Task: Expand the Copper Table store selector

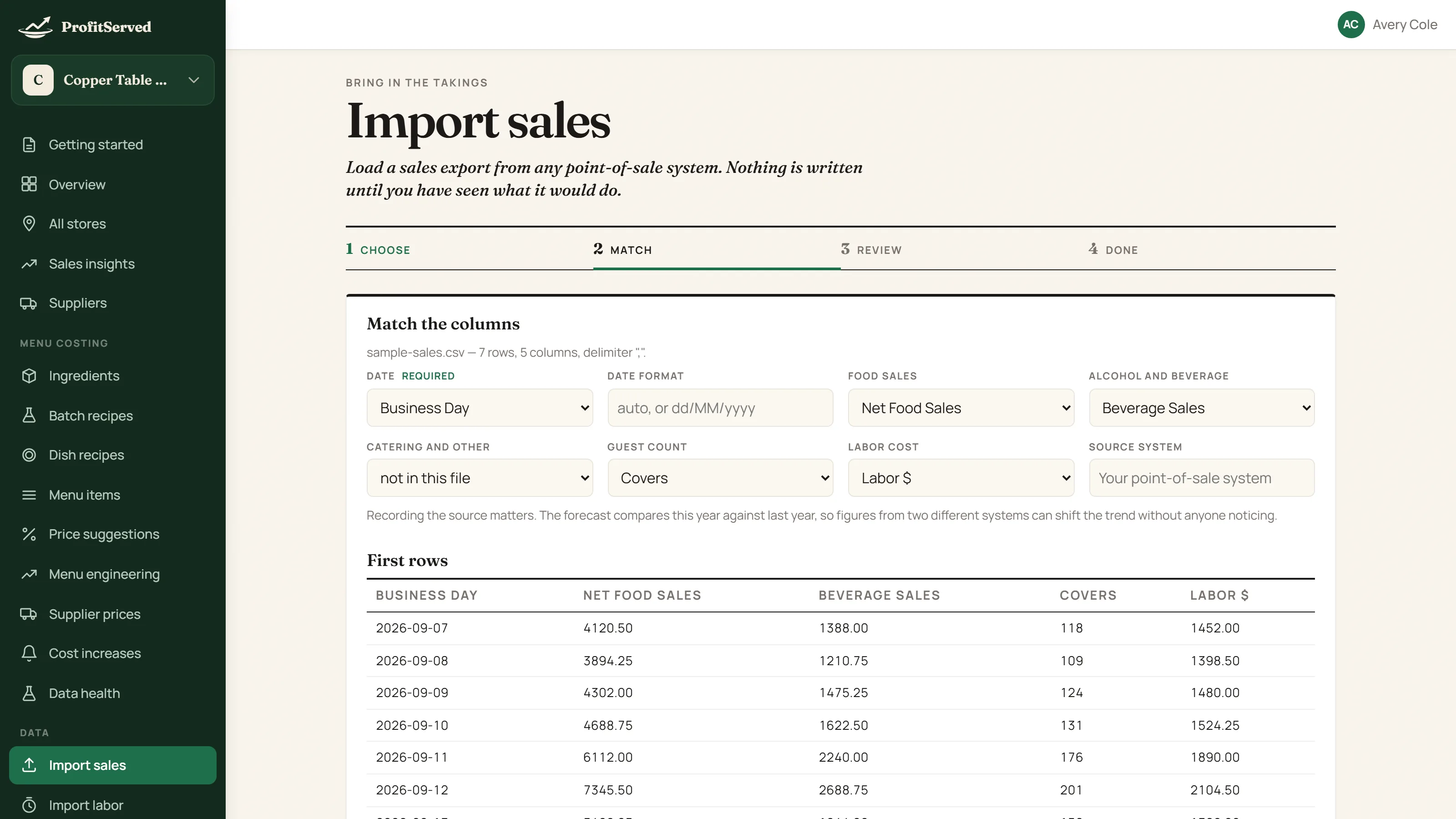Action: [112, 80]
